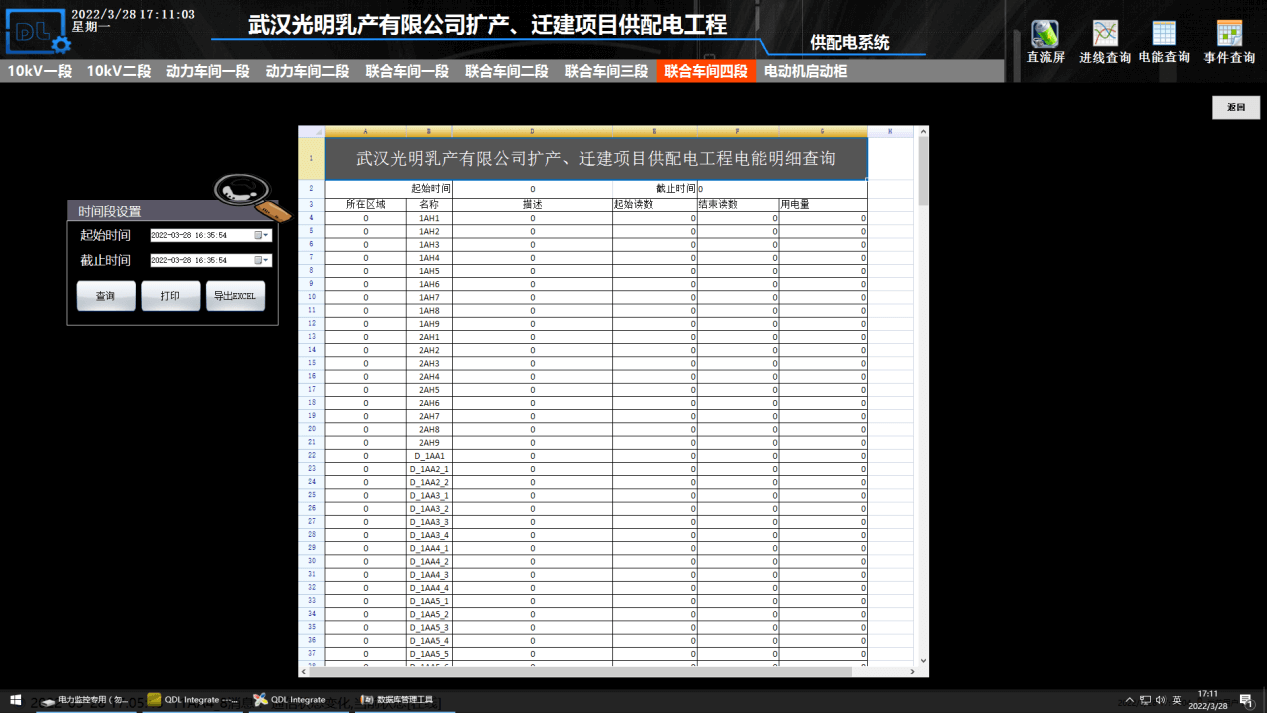This screenshot has width=1267, height=713.
Task: Click the 查询 button
Action: 106,296
